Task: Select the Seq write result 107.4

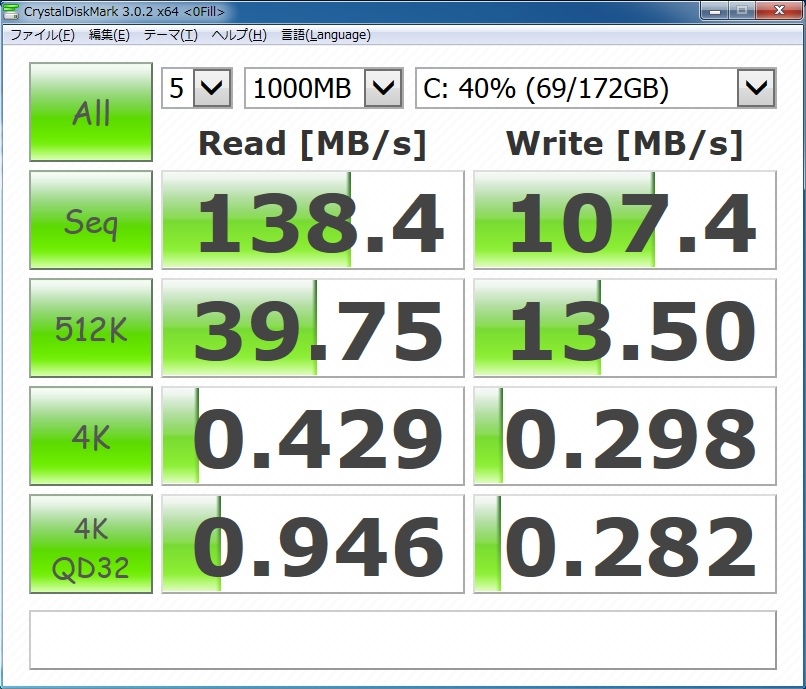Action: coord(625,220)
